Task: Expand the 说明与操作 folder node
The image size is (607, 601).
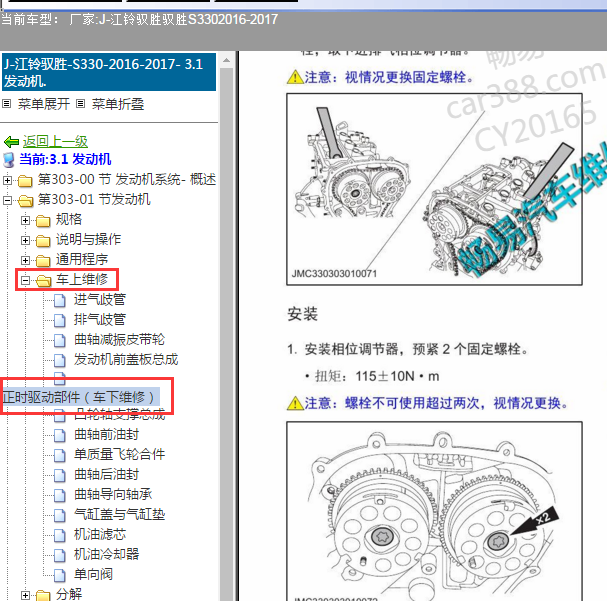Action: 25,241
